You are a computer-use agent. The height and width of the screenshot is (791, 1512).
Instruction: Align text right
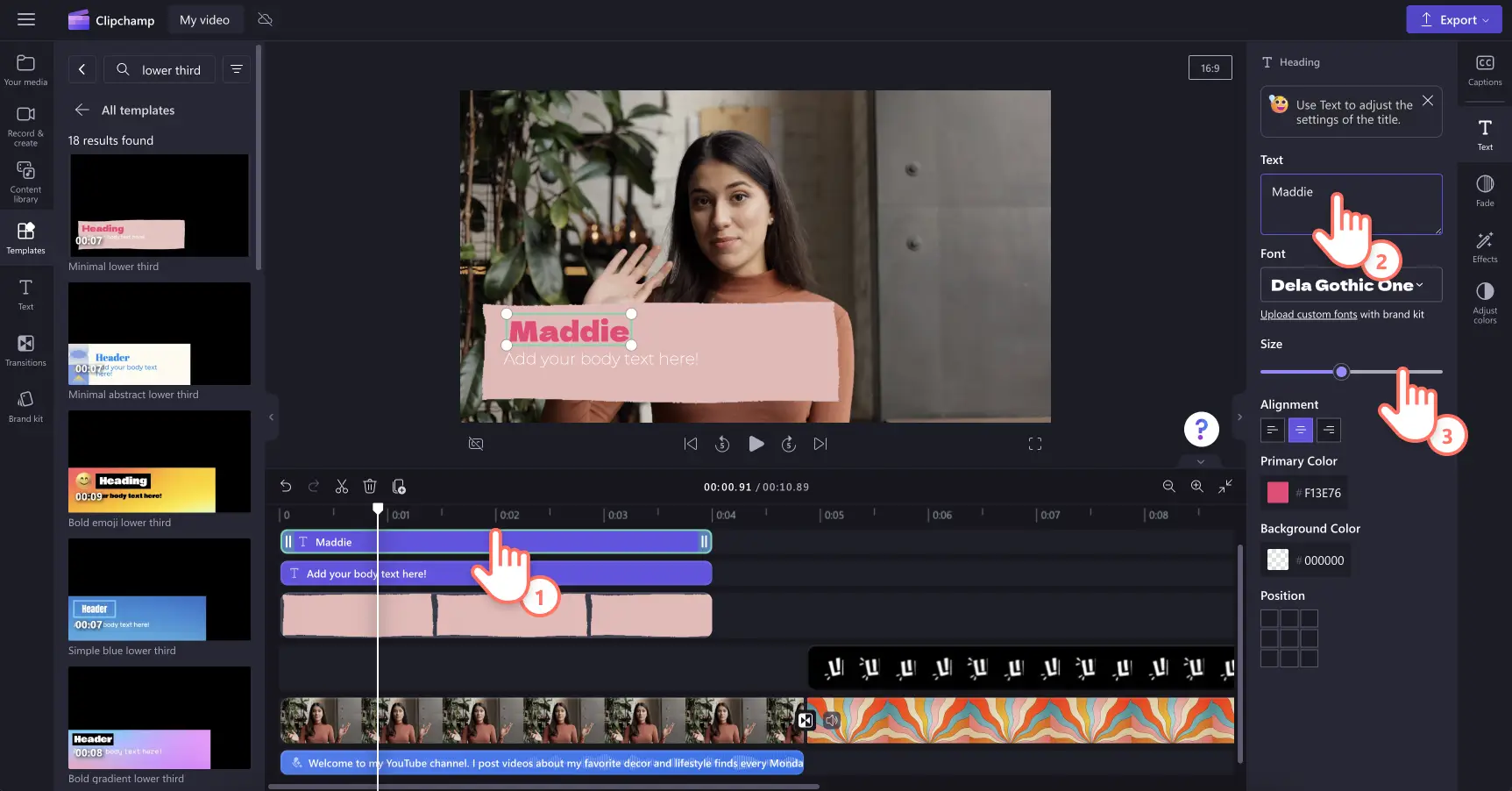[1328, 430]
